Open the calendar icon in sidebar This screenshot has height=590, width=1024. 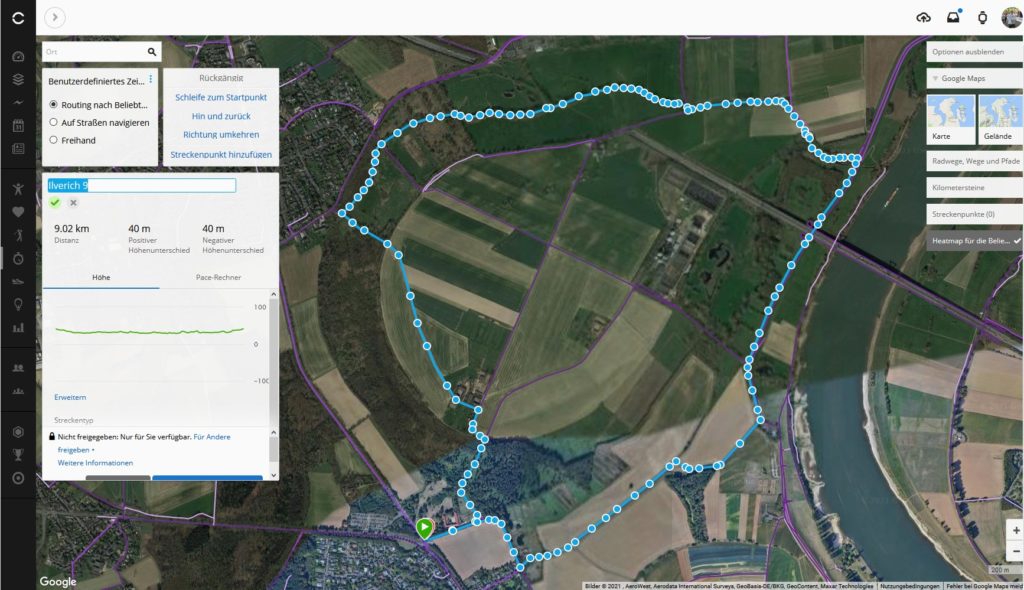(18, 125)
